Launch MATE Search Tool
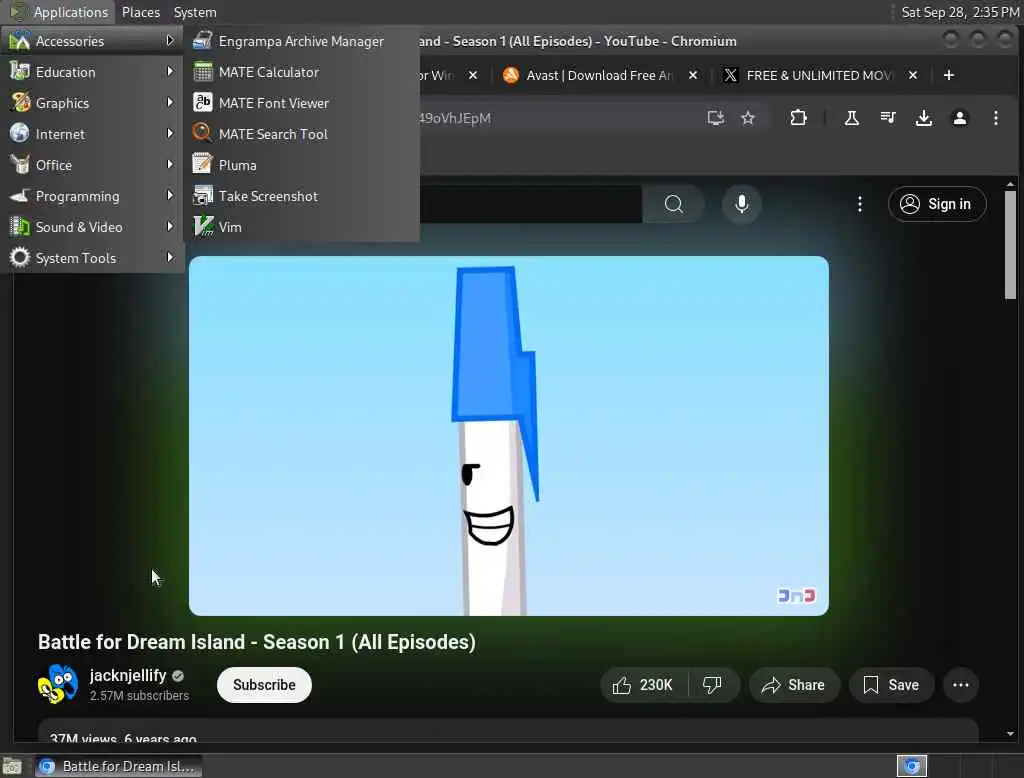1024x778 pixels. click(301, 134)
